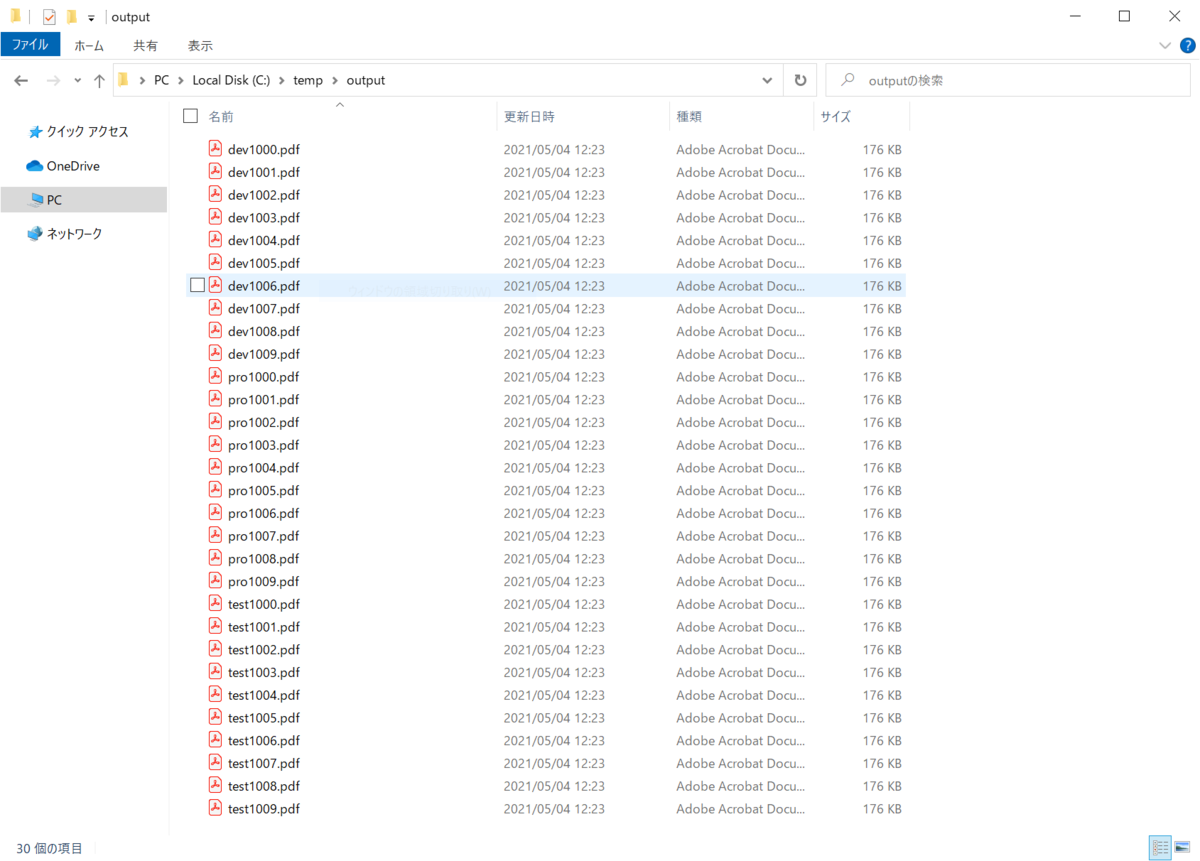Screen dimensions: 1200x861
Task: Click the Quick Access star icon
Action: (x=36, y=132)
